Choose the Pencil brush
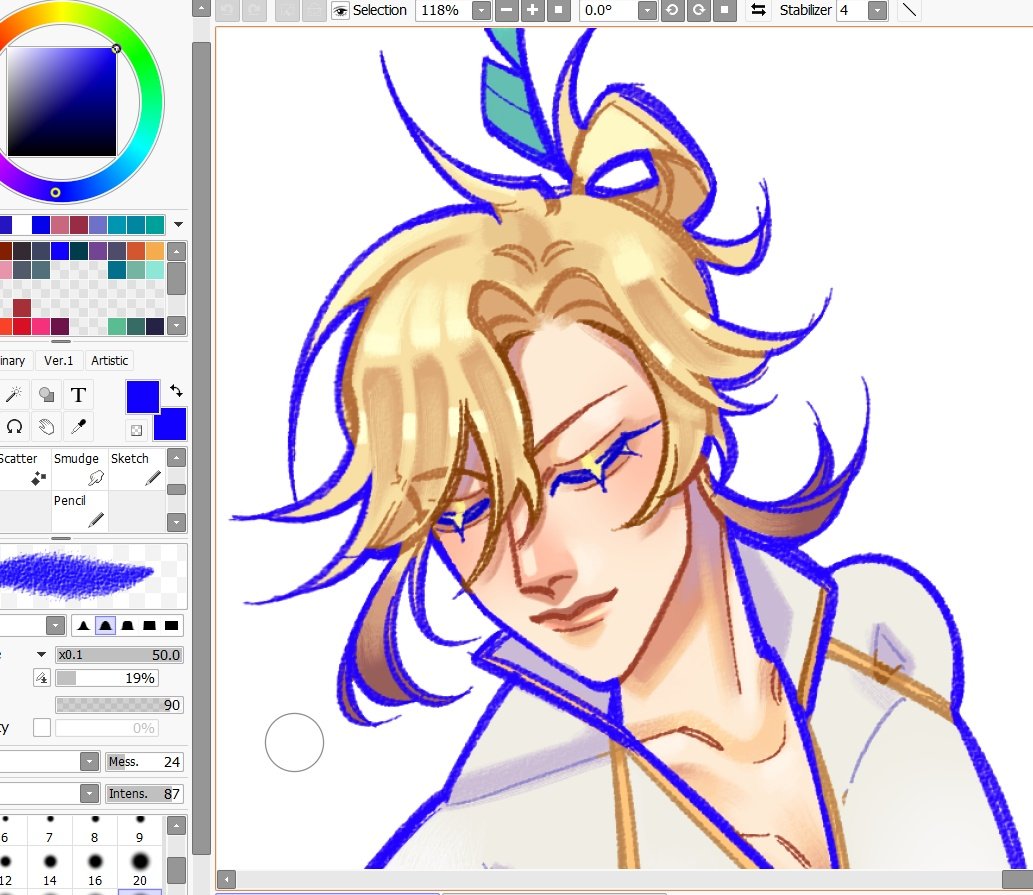 point(79,511)
